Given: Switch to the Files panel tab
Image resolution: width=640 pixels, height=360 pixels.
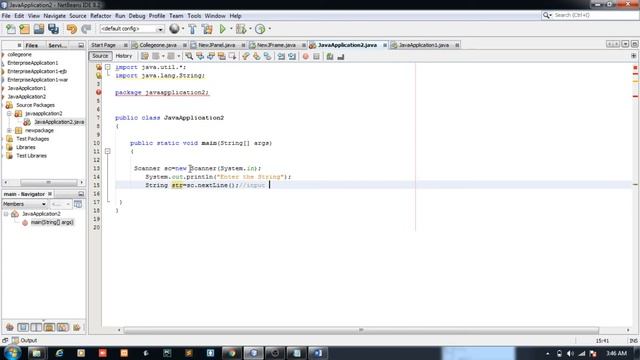Looking at the screenshot, I should point(31,45).
